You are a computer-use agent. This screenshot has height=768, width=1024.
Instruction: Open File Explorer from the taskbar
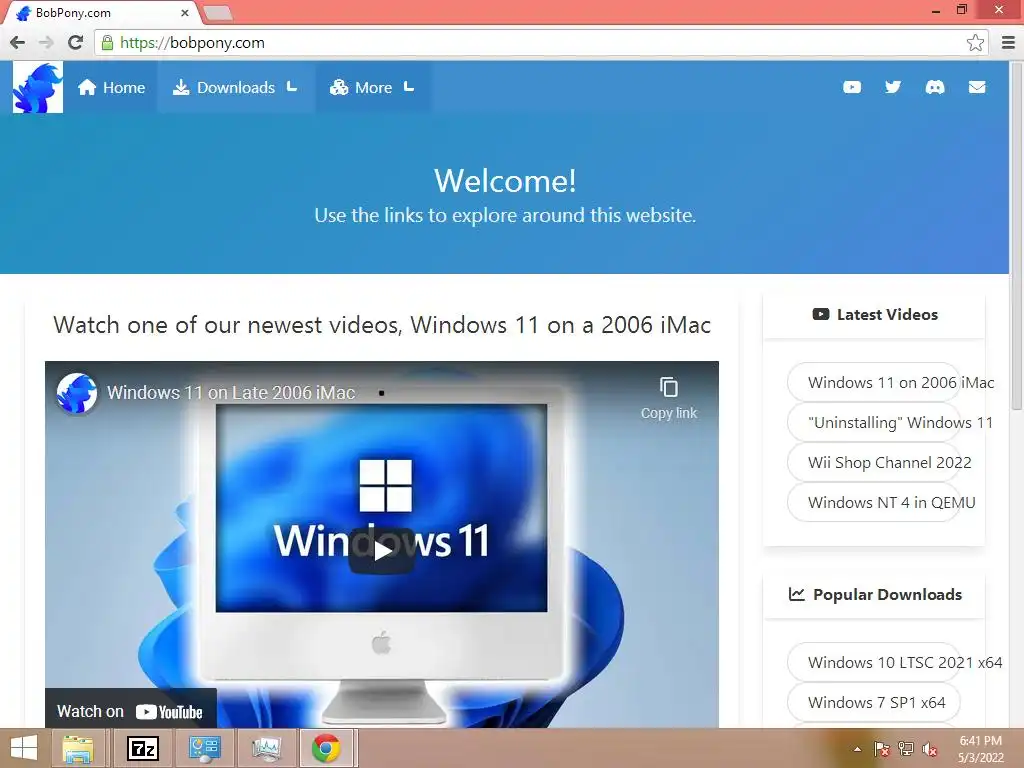pos(78,748)
